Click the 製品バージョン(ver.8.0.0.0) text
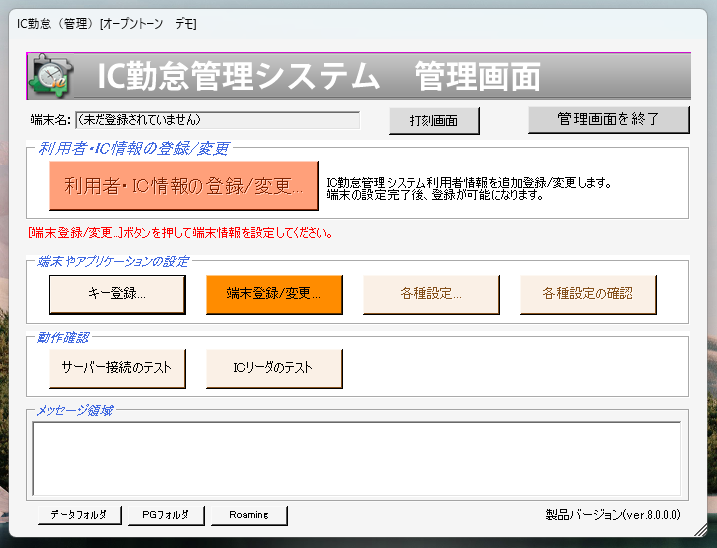Viewport: 717px width, 548px height. [613, 515]
